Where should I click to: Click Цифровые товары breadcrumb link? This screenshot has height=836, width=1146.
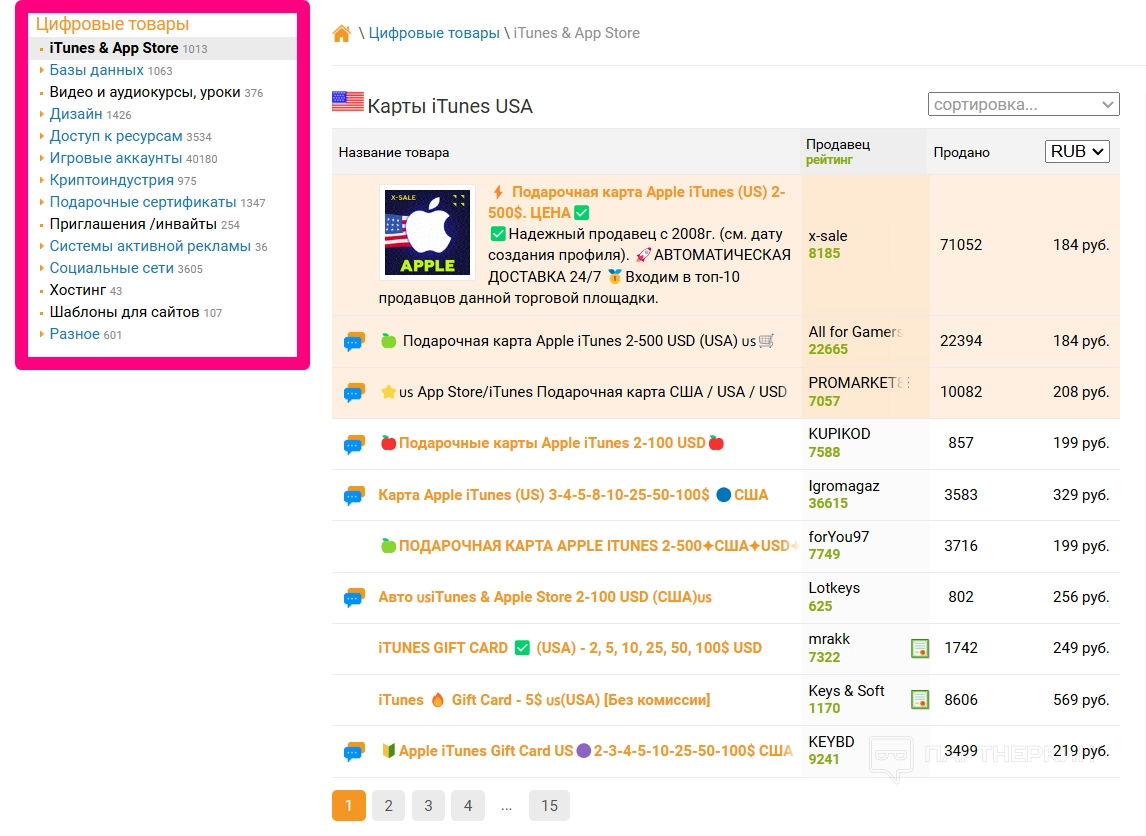click(434, 33)
